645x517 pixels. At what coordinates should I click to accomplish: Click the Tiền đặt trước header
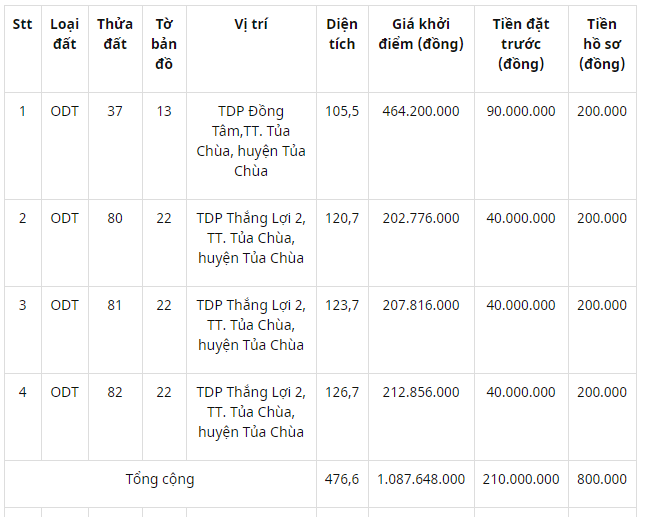(x=521, y=44)
